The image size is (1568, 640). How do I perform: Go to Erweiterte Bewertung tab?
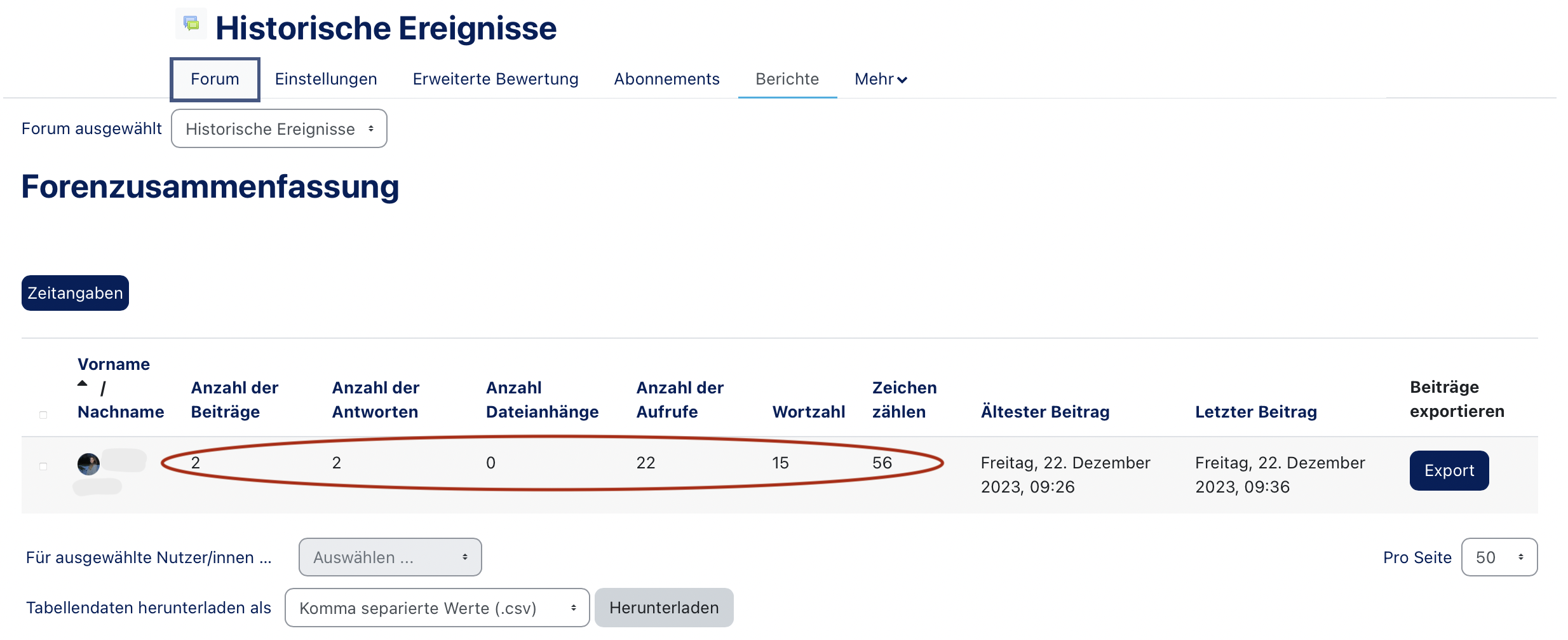[x=496, y=79]
